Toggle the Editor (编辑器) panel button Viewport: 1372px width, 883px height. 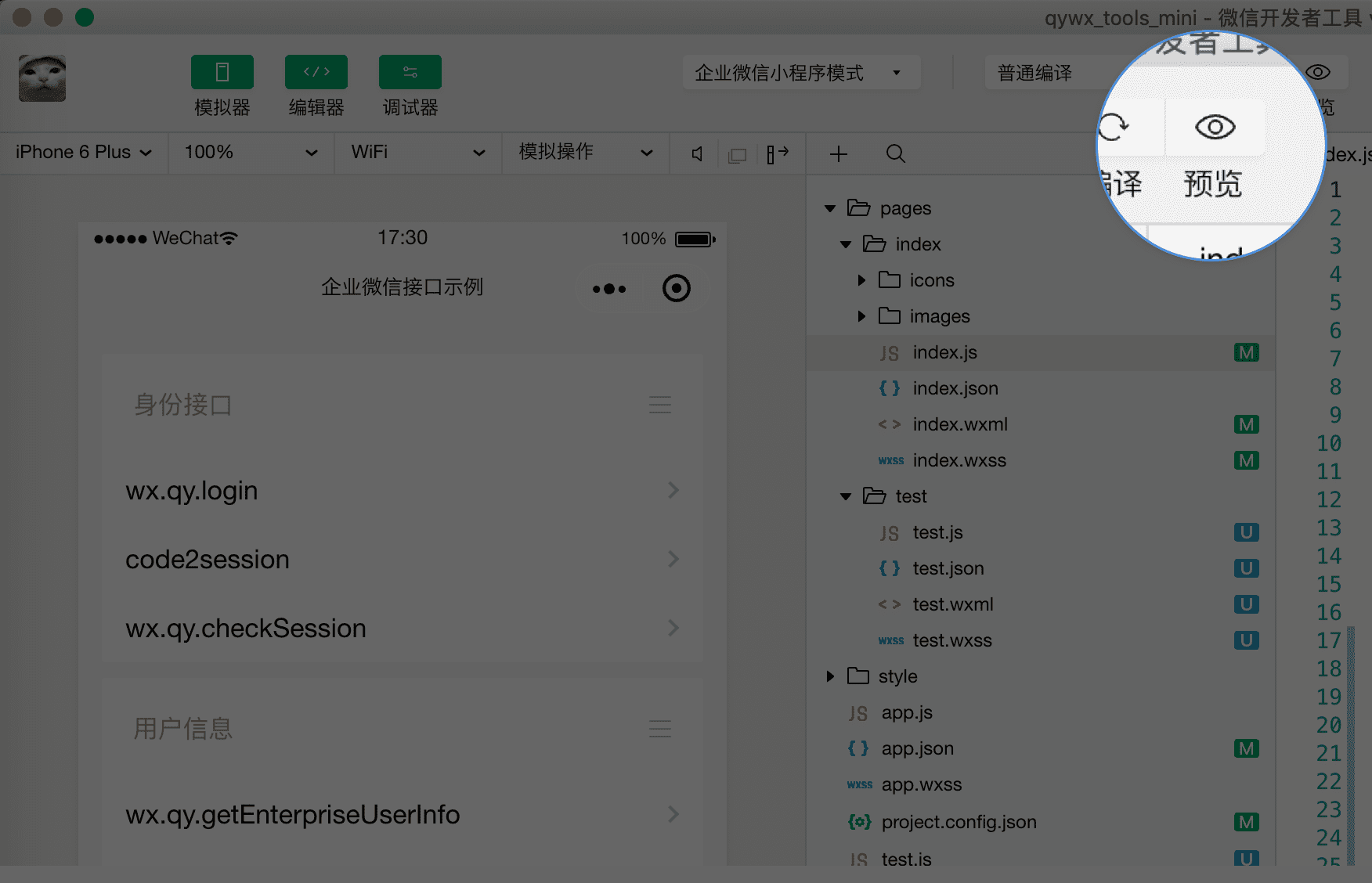coord(316,72)
